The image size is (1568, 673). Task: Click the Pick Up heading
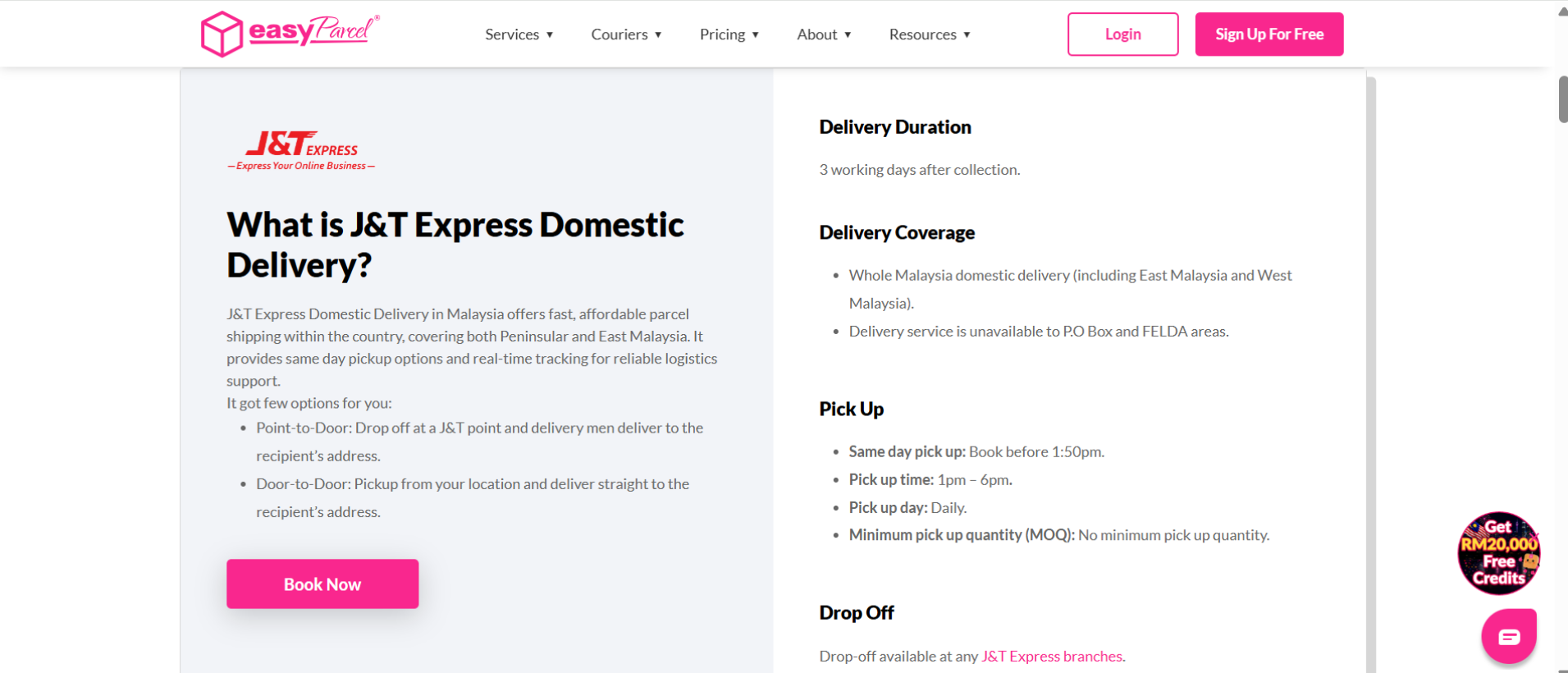pos(852,410)
